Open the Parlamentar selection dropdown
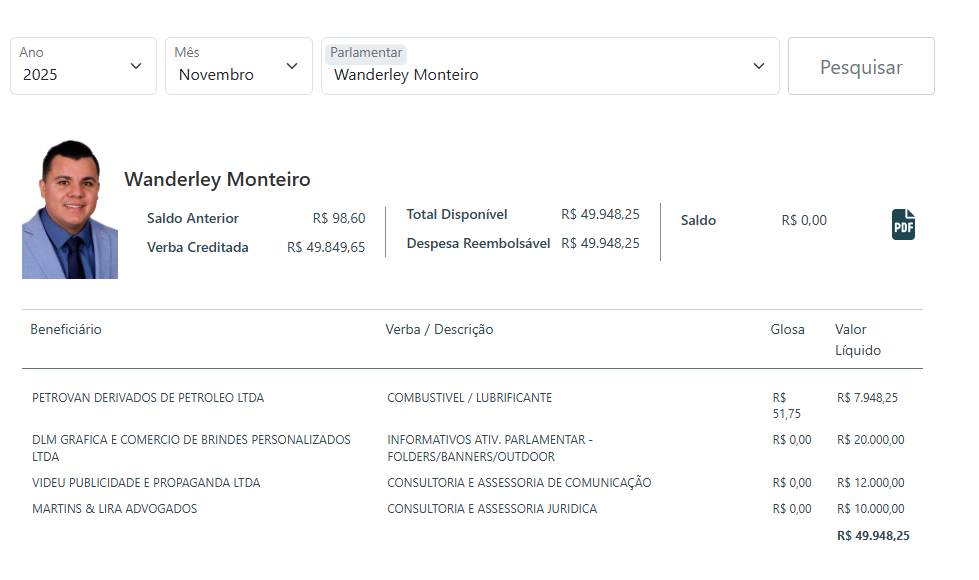 tap(549, 66)
